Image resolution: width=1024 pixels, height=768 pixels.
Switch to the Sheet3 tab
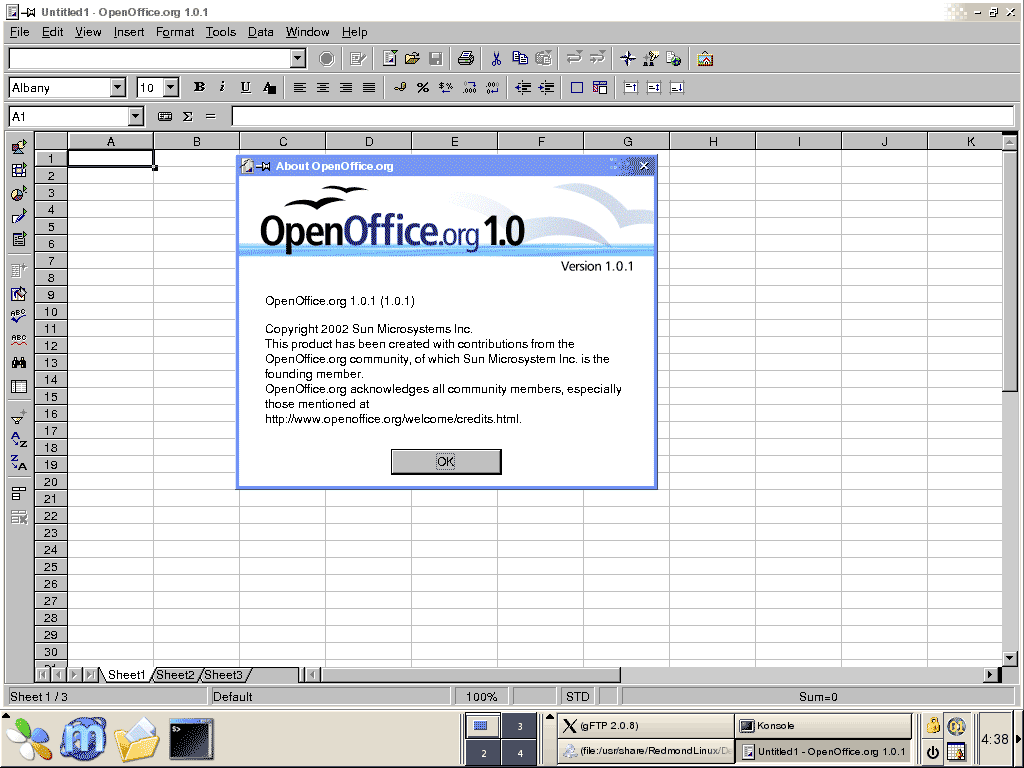223,675
